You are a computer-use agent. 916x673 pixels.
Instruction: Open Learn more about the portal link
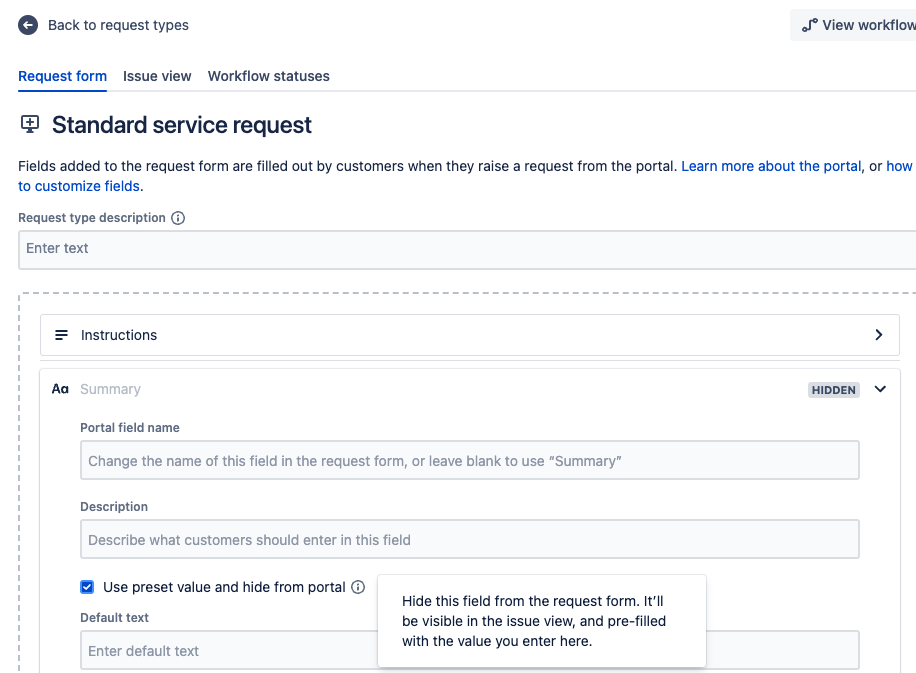pyautogui.click(x=770, y=166)
